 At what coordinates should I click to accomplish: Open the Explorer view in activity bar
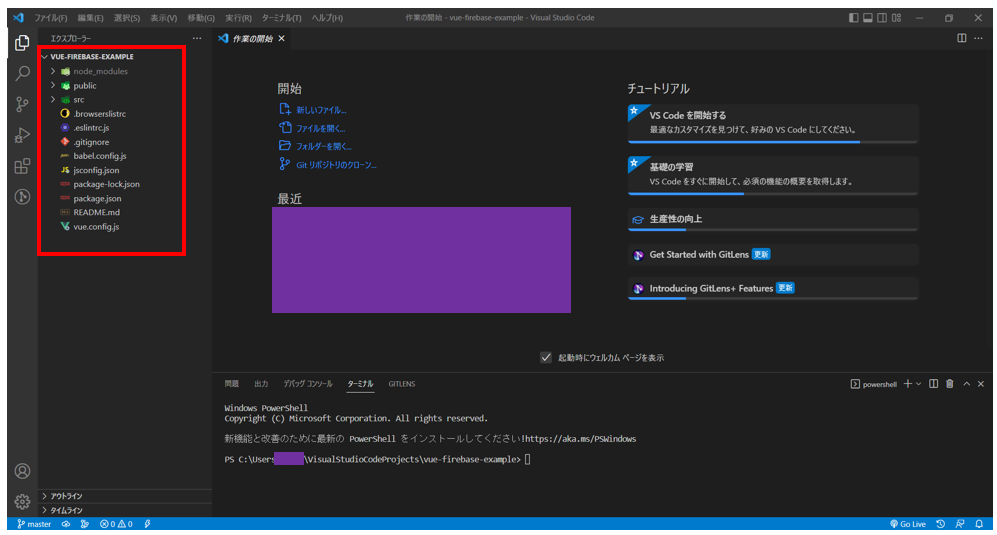(22, 43)
